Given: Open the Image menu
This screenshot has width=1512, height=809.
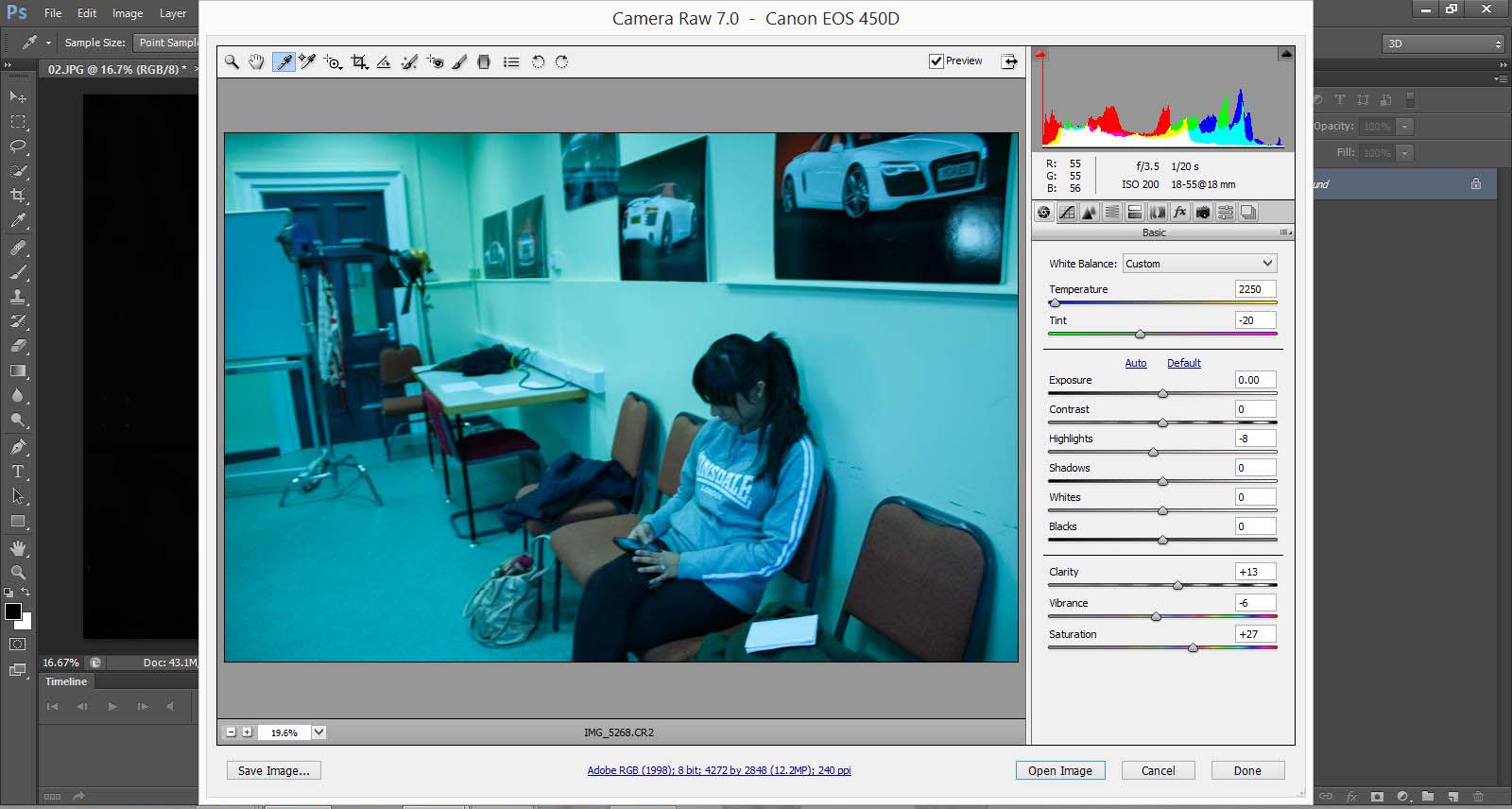Looking at the screenshot, I should tap(128, 13).
